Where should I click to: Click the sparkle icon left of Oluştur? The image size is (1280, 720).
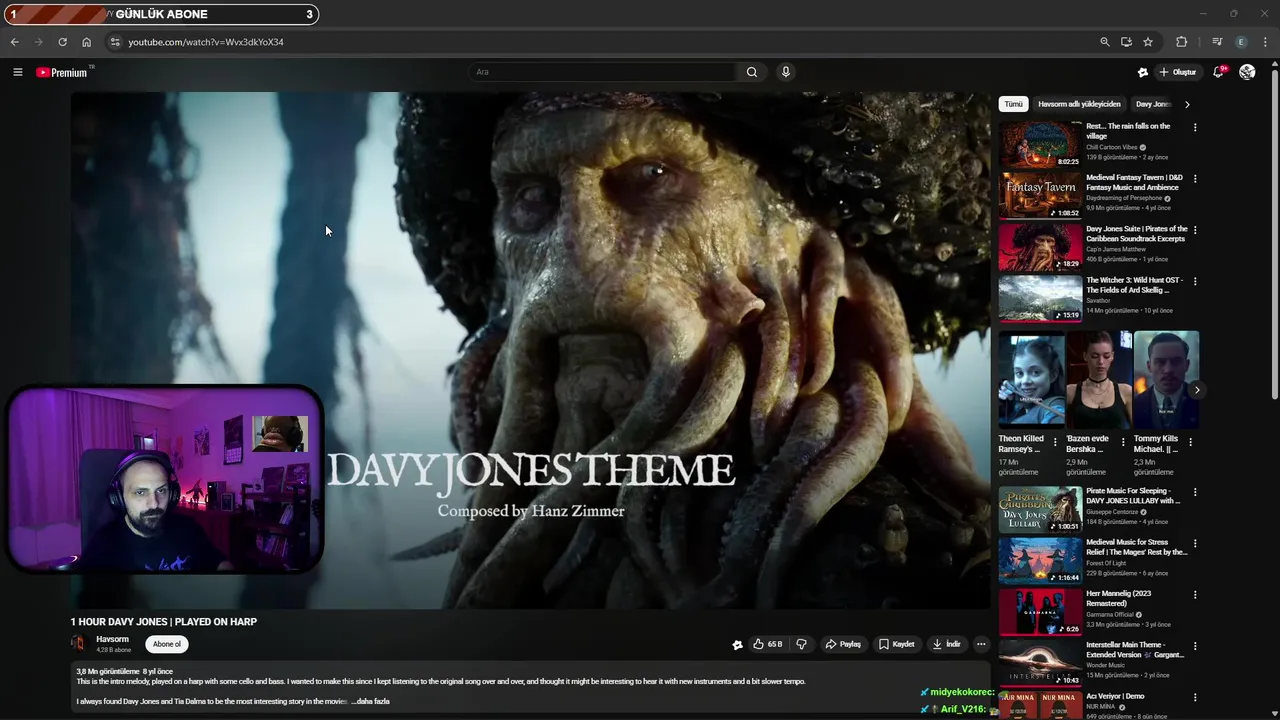tap(1143, 72)
